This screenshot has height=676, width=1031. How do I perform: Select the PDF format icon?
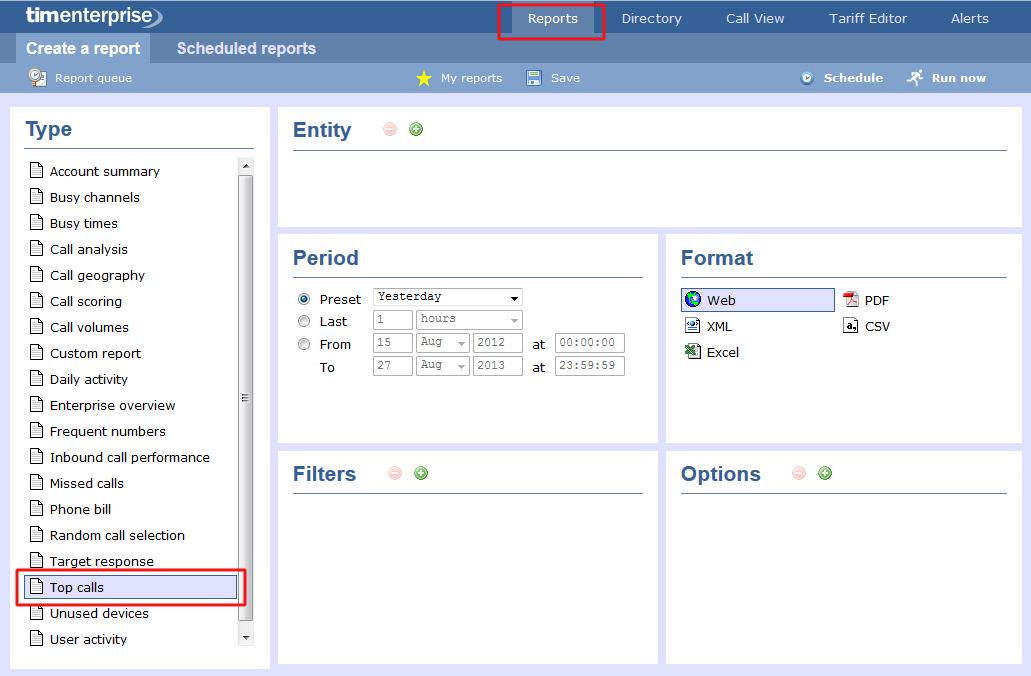pyautogui.click(x=851, y=300)
